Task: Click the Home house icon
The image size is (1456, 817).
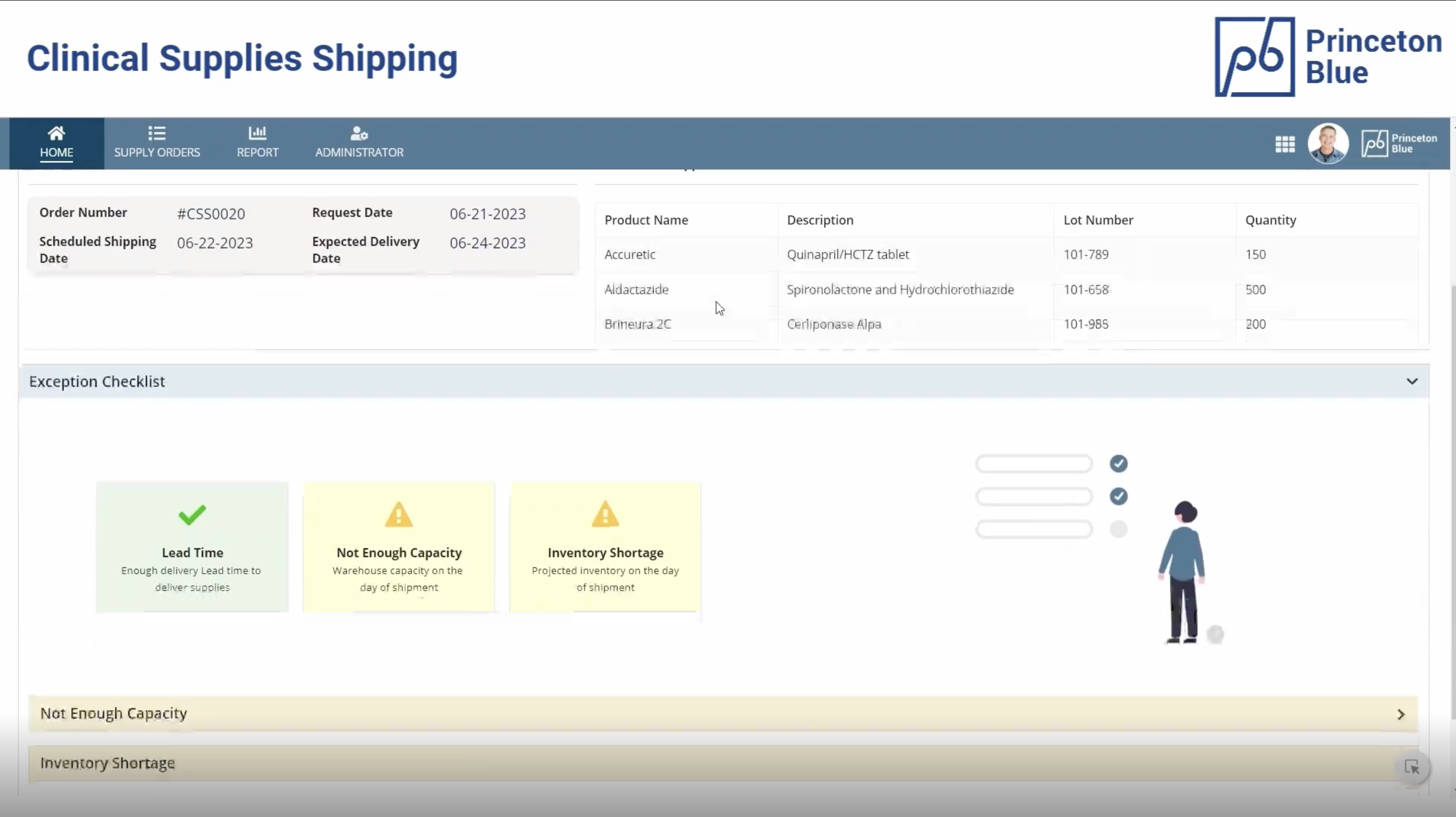Action: coord(56,133)
